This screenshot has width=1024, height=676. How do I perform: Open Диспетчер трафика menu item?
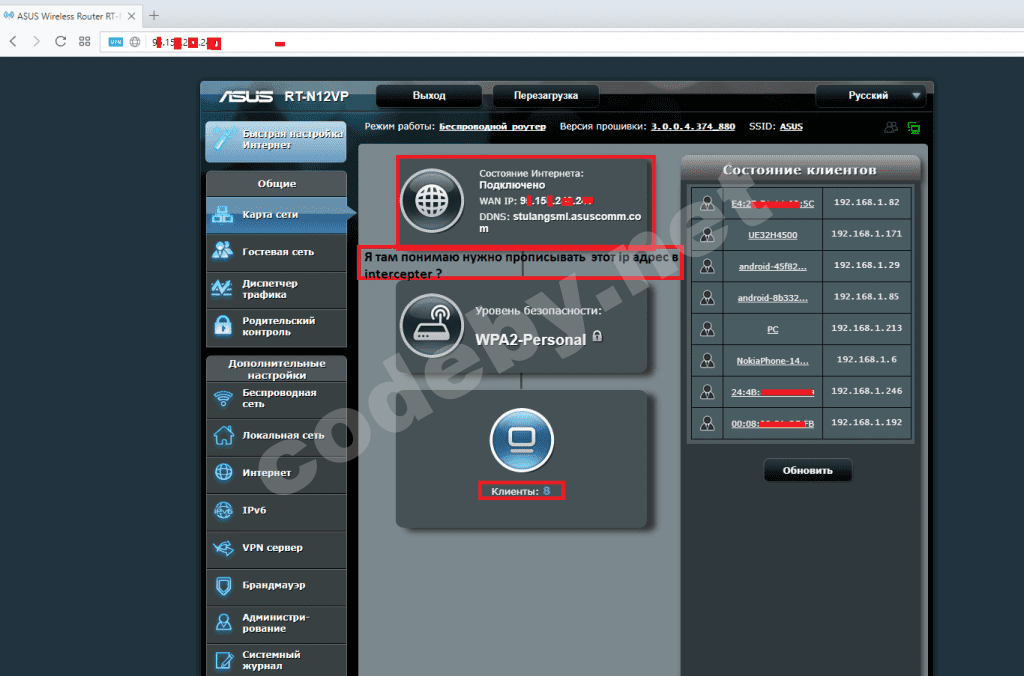pos(277,289)
